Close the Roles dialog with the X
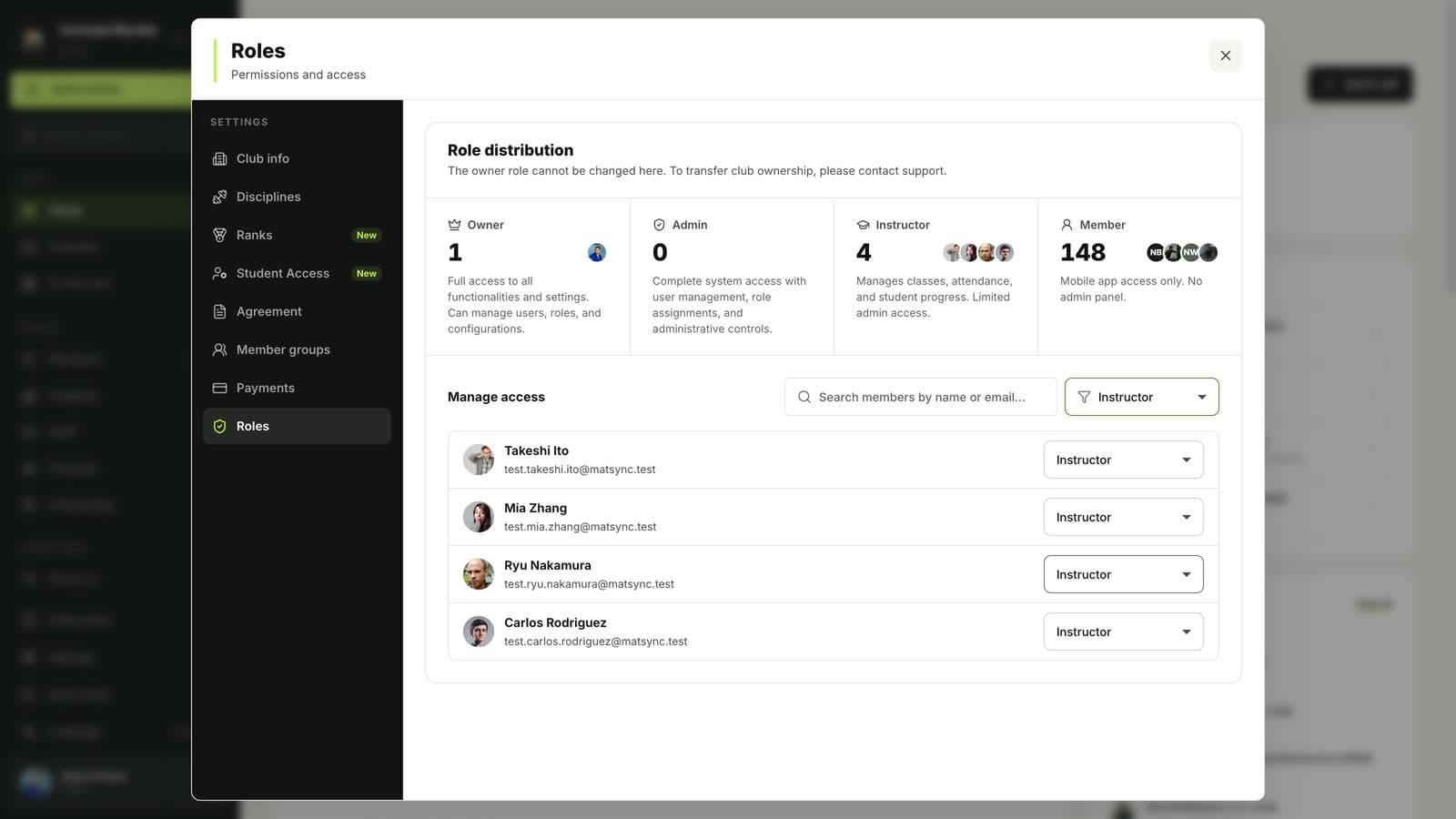 pyautogui.click(x=1225, y=56)
